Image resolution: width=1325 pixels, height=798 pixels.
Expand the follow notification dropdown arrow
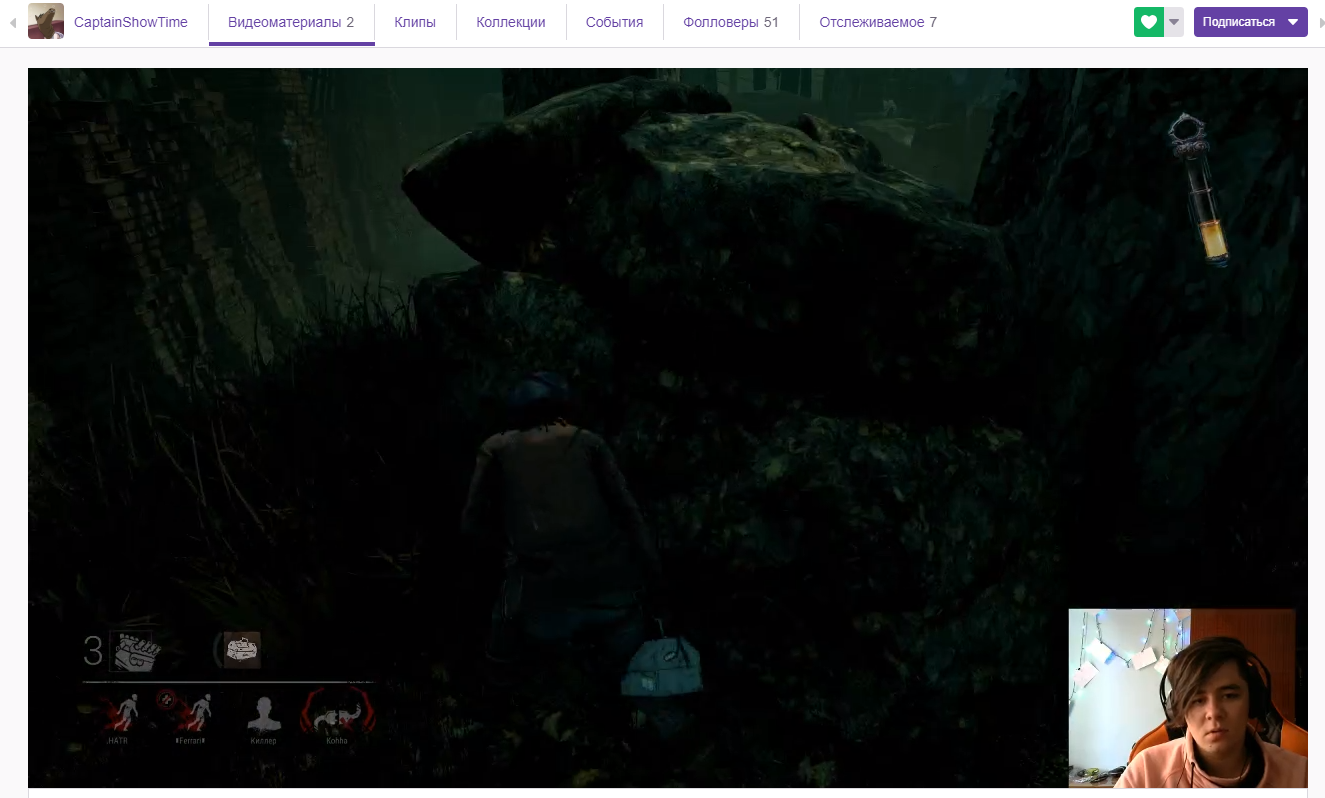point(1175,22)
